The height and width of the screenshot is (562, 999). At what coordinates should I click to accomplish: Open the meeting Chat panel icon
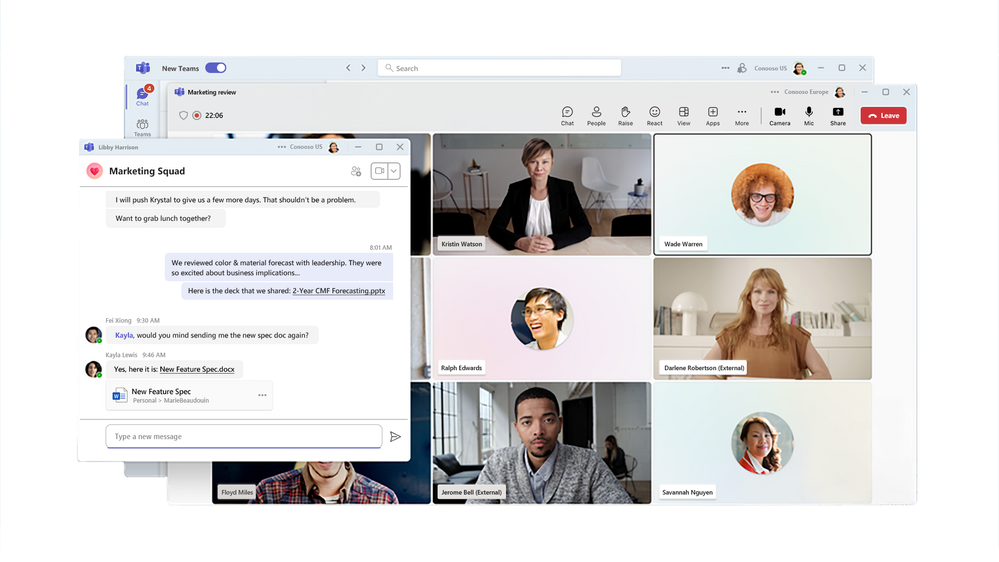click(567, 115)
